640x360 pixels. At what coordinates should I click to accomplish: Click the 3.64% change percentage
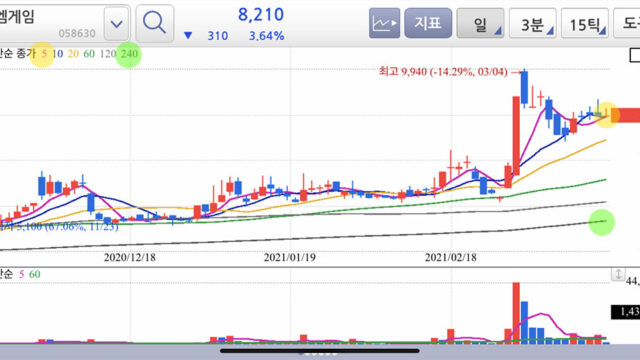[x=267, y=36]
